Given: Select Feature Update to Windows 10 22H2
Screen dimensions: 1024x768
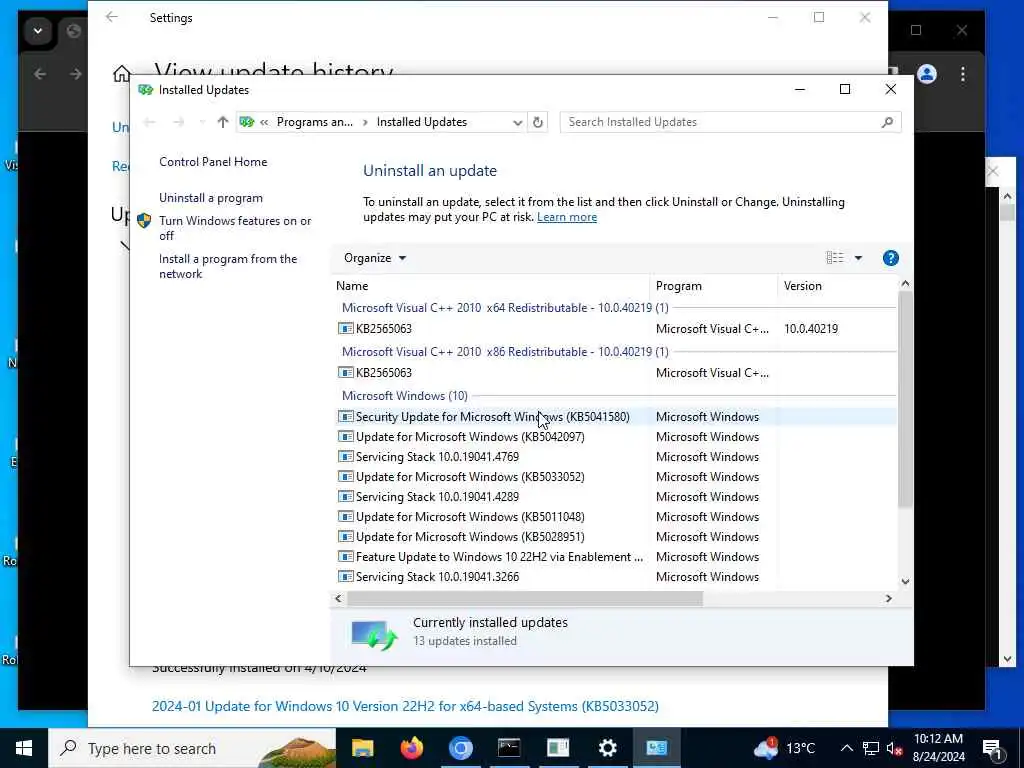Looking at the screenshot, I should pos(616,557).
